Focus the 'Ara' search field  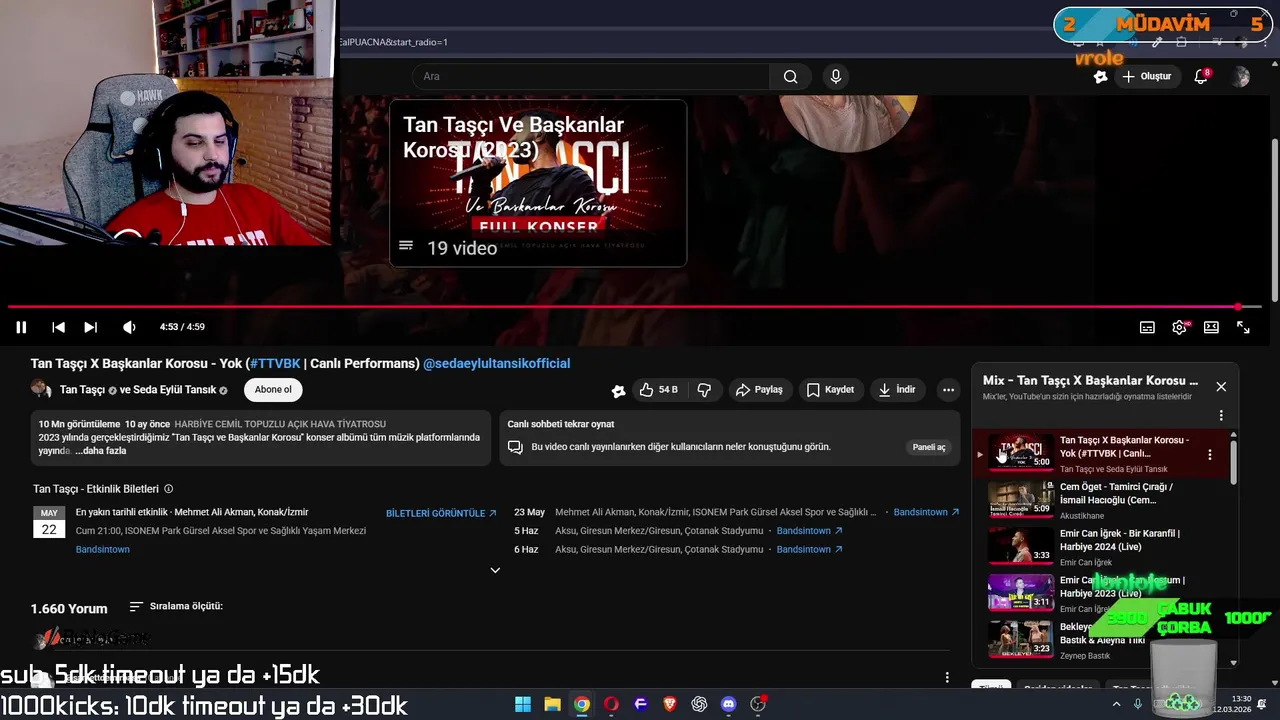pos(590,77)
